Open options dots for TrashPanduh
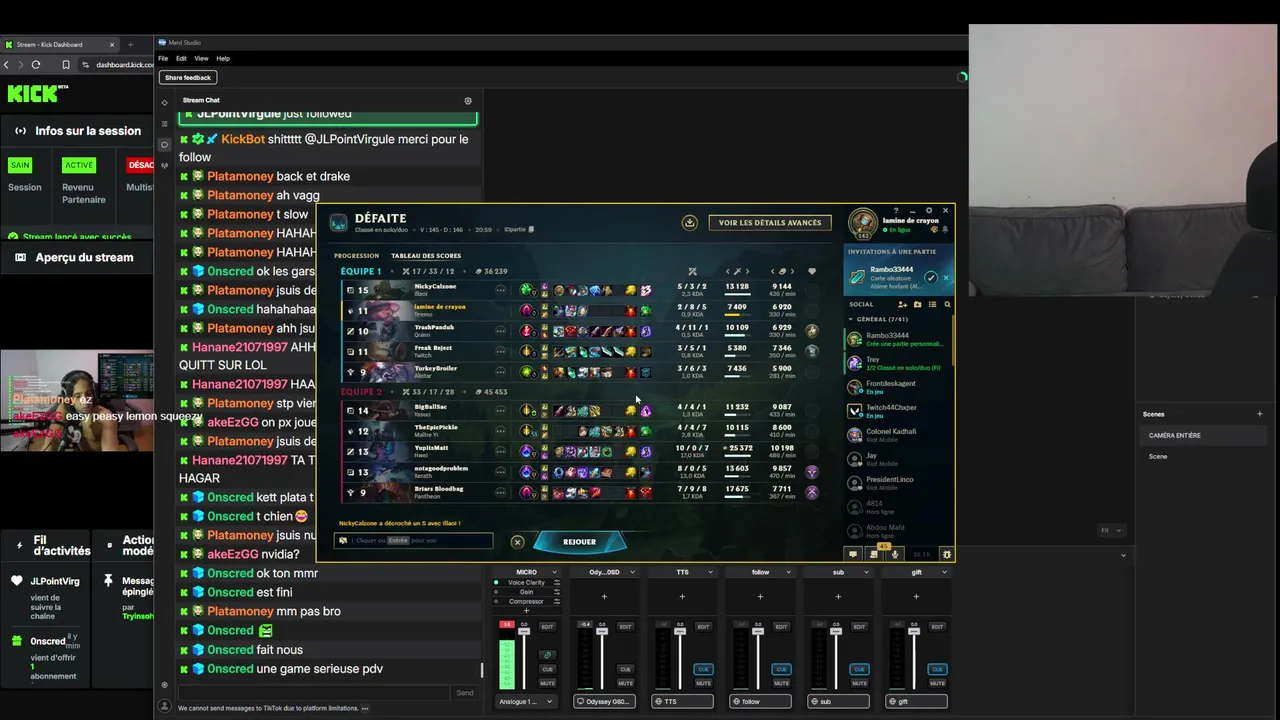Viewport: 1280px width, 720px height. [x=500, y=331]
